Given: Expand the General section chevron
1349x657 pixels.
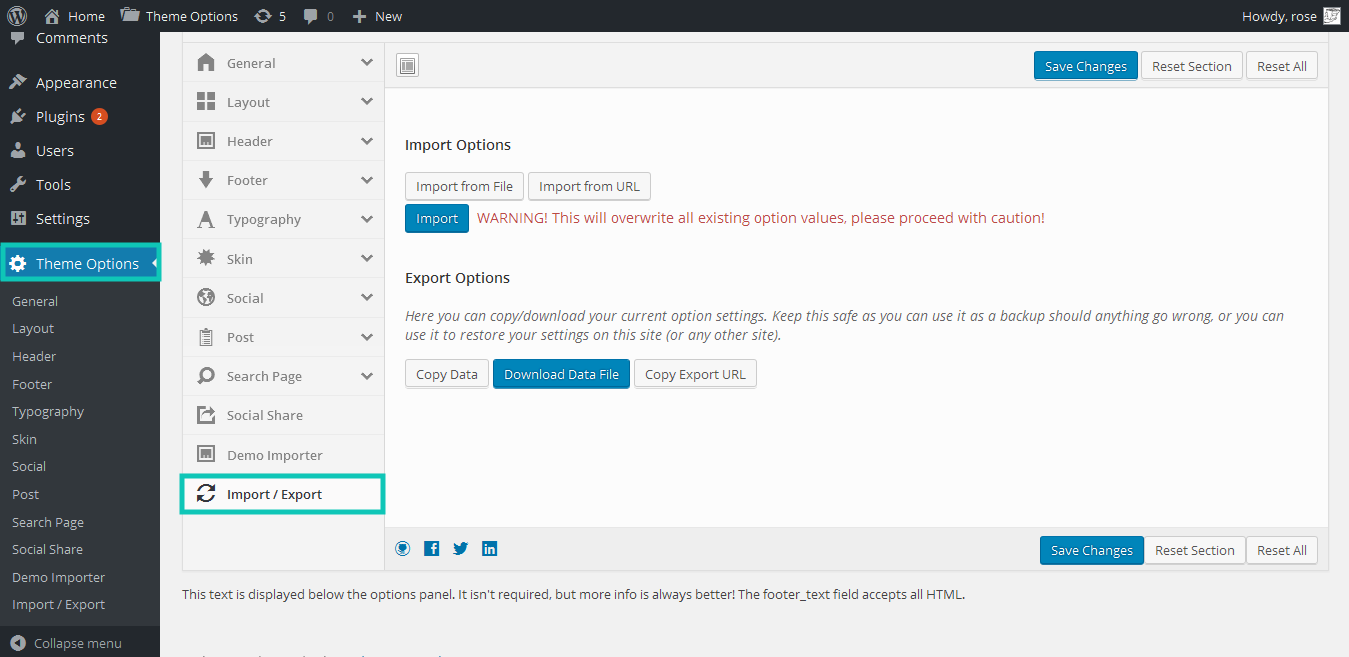Looking at the screenshot, I should click(367, 62).
